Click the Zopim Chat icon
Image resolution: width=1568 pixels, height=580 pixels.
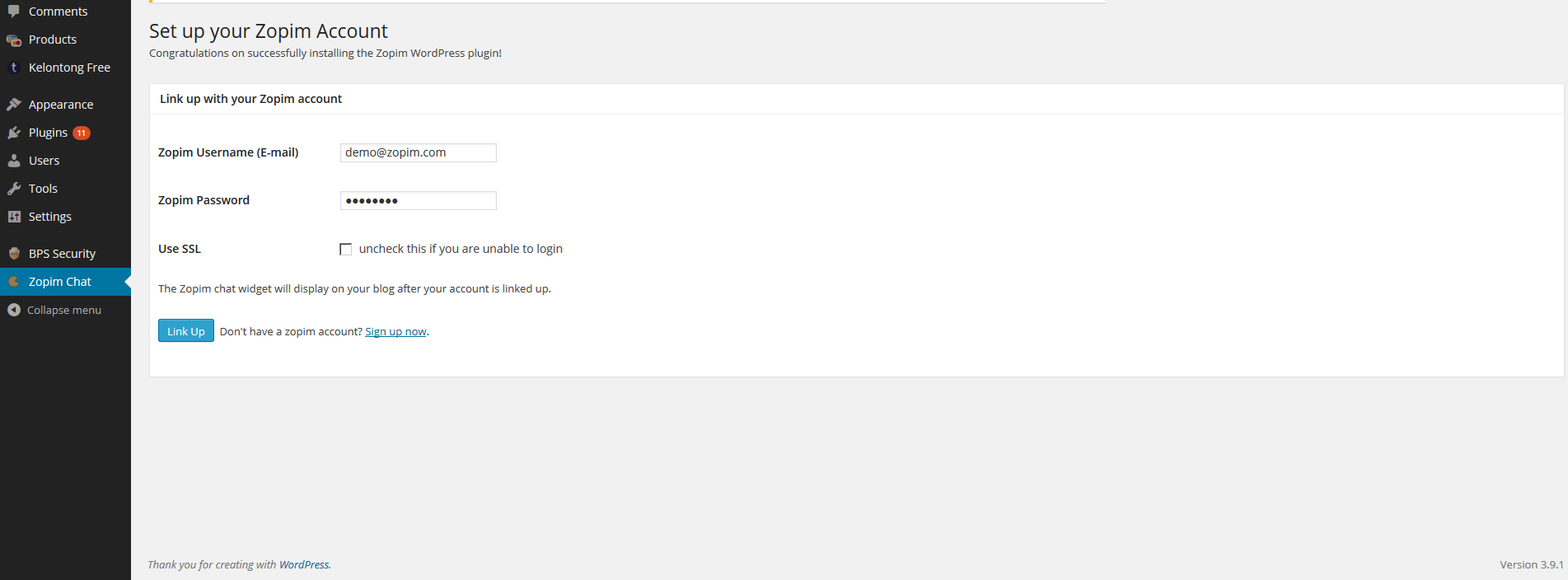14,282
